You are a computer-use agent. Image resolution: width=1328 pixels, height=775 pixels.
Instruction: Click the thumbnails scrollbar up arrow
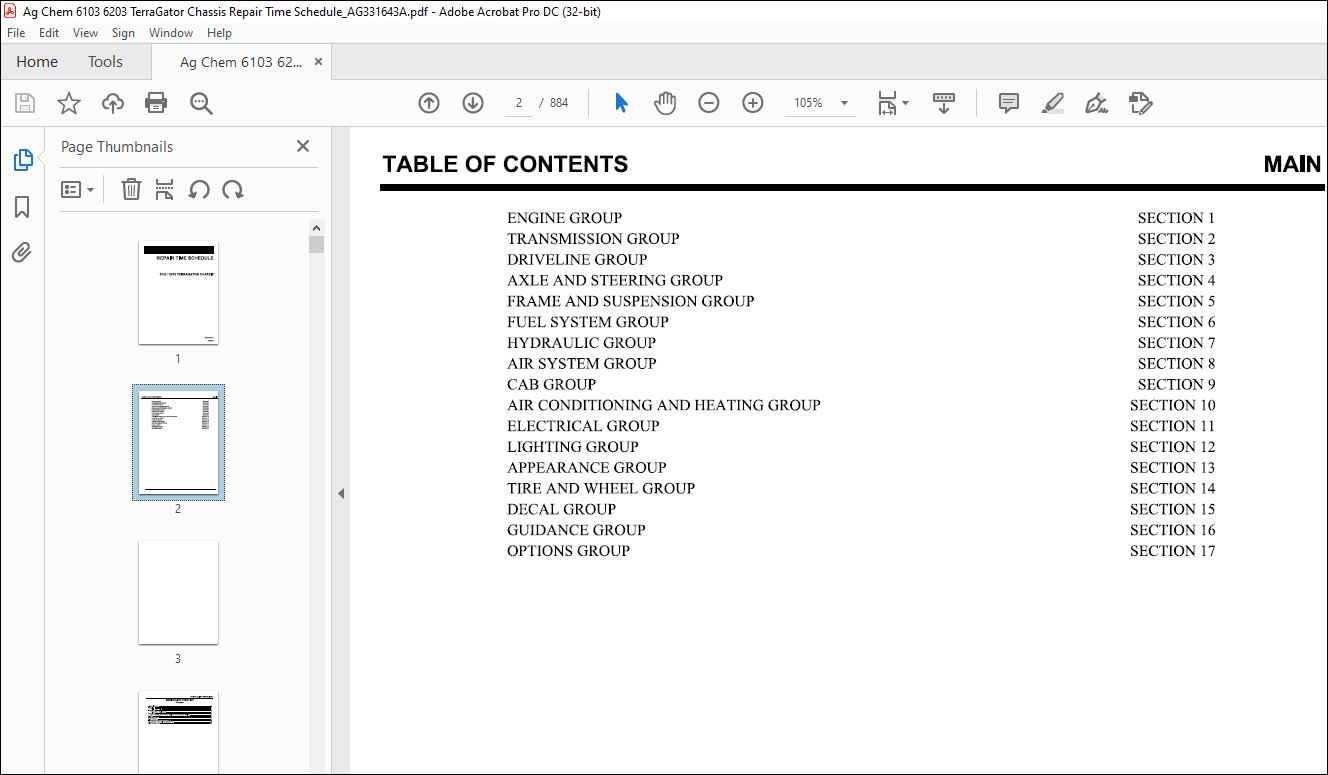coord(316,227)
